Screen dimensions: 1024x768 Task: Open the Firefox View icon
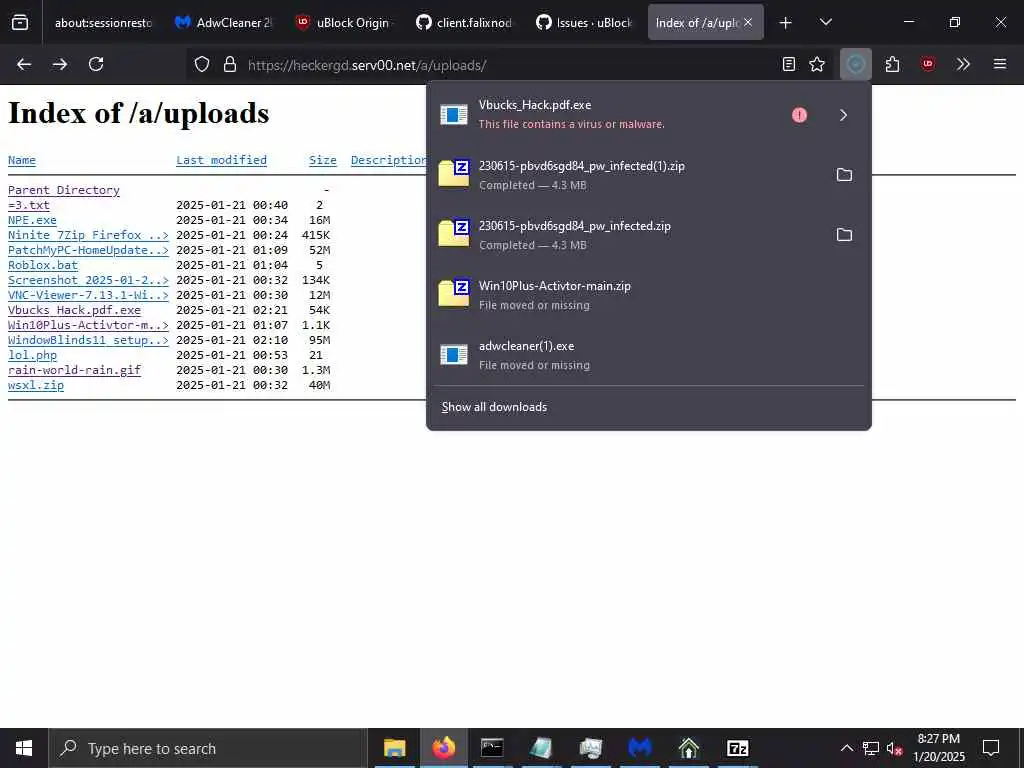coord(20,22)
